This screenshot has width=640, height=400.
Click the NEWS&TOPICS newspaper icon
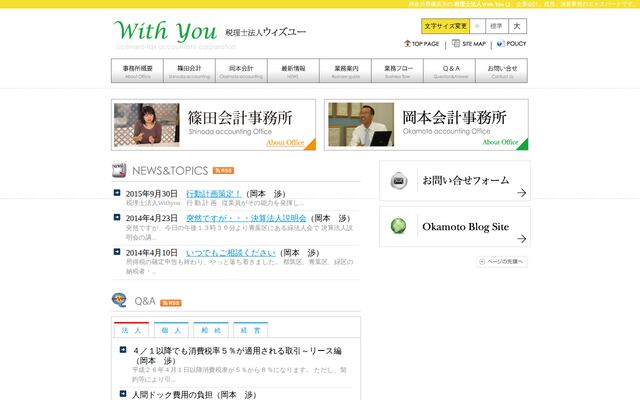pyautogui.click(x=119, y=170)
